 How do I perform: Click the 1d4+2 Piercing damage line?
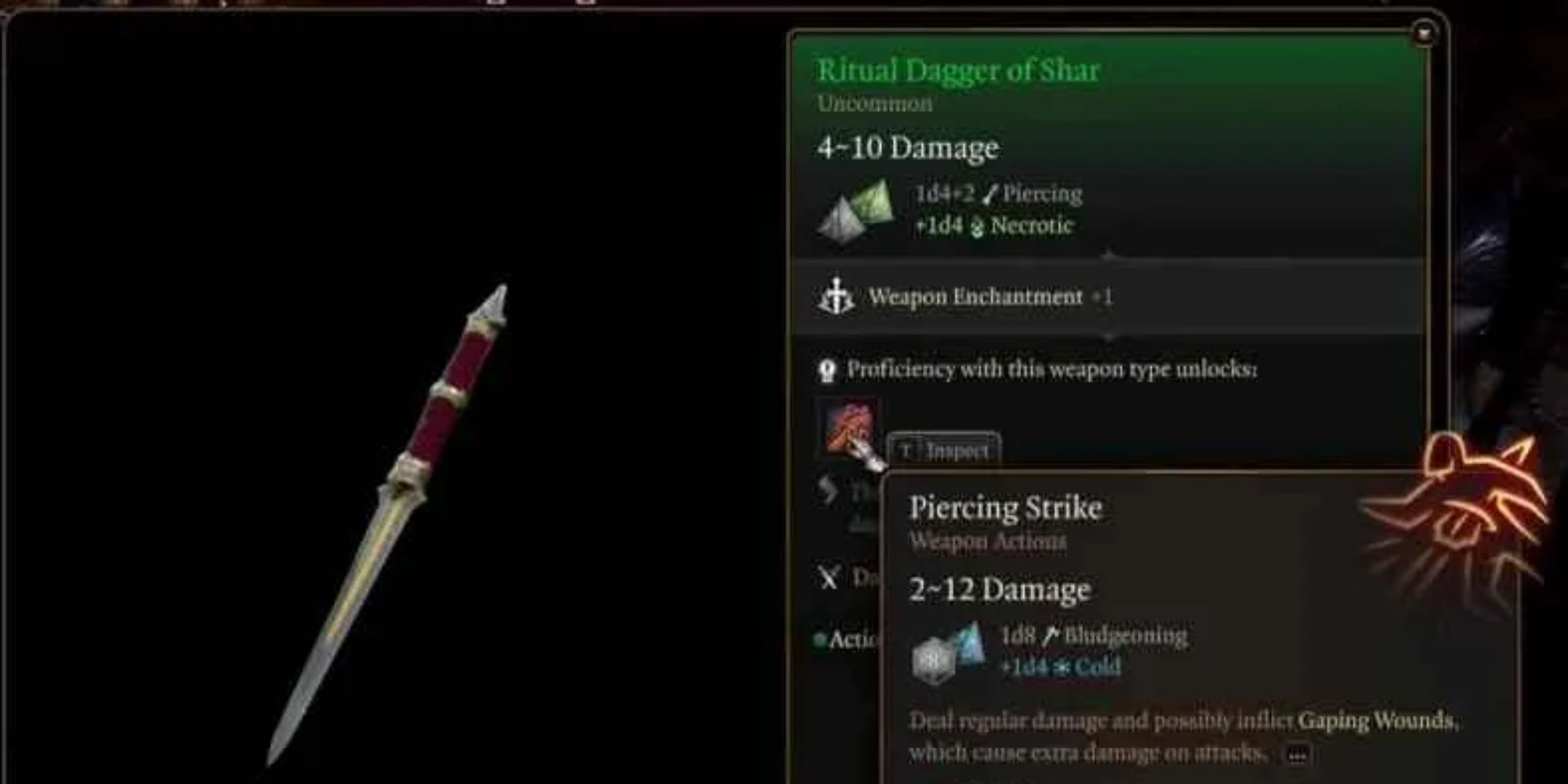pyautogui.click(x=999, y=194)
